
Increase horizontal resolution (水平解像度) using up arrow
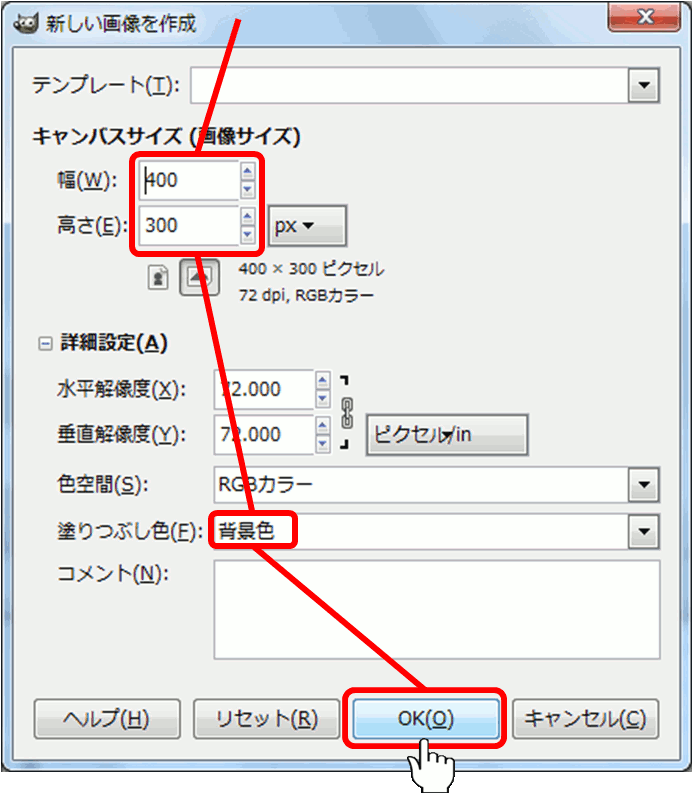pyautogui.click(x=322, y=380)
